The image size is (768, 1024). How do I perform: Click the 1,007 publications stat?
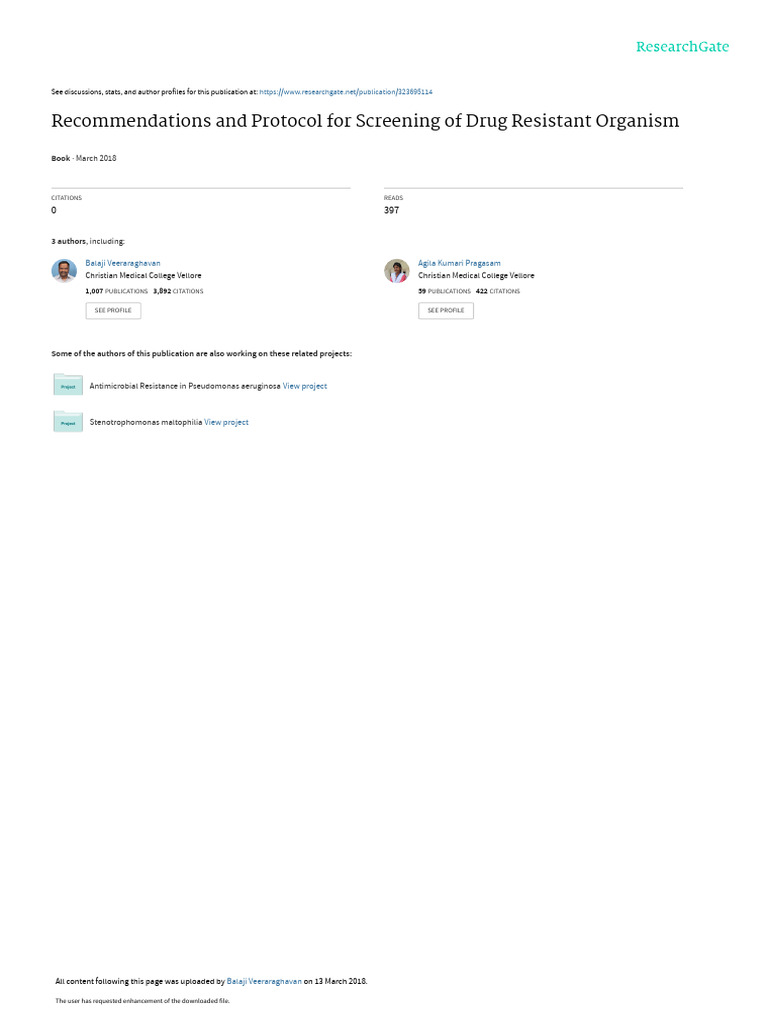(x=116, y=291)
